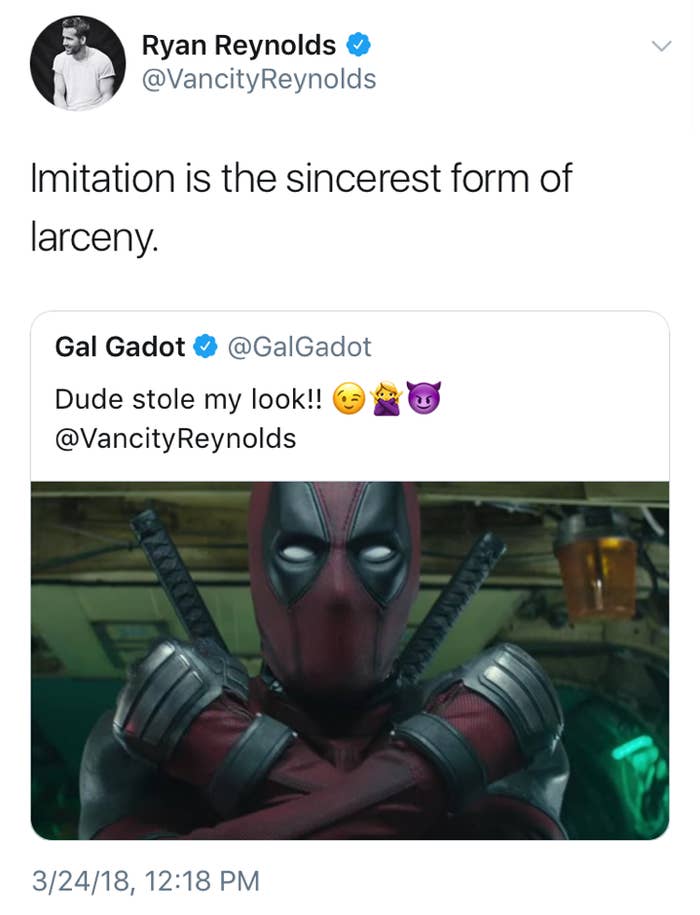Open the Ryan Reynolds display name link
Viewport: 700px width, 915px height.
[238, 45]
